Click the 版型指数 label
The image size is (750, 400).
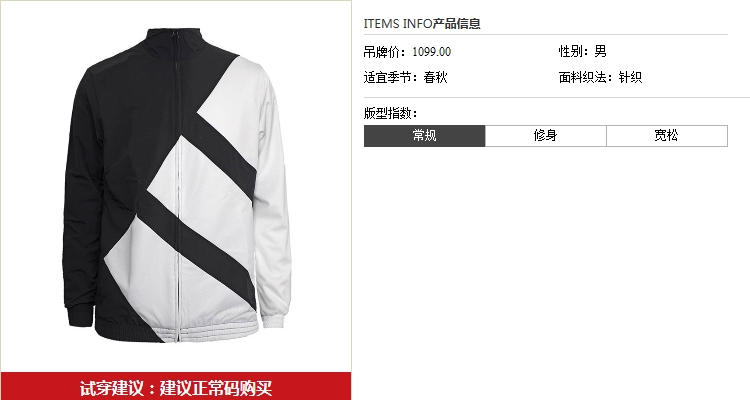[390, 113]
